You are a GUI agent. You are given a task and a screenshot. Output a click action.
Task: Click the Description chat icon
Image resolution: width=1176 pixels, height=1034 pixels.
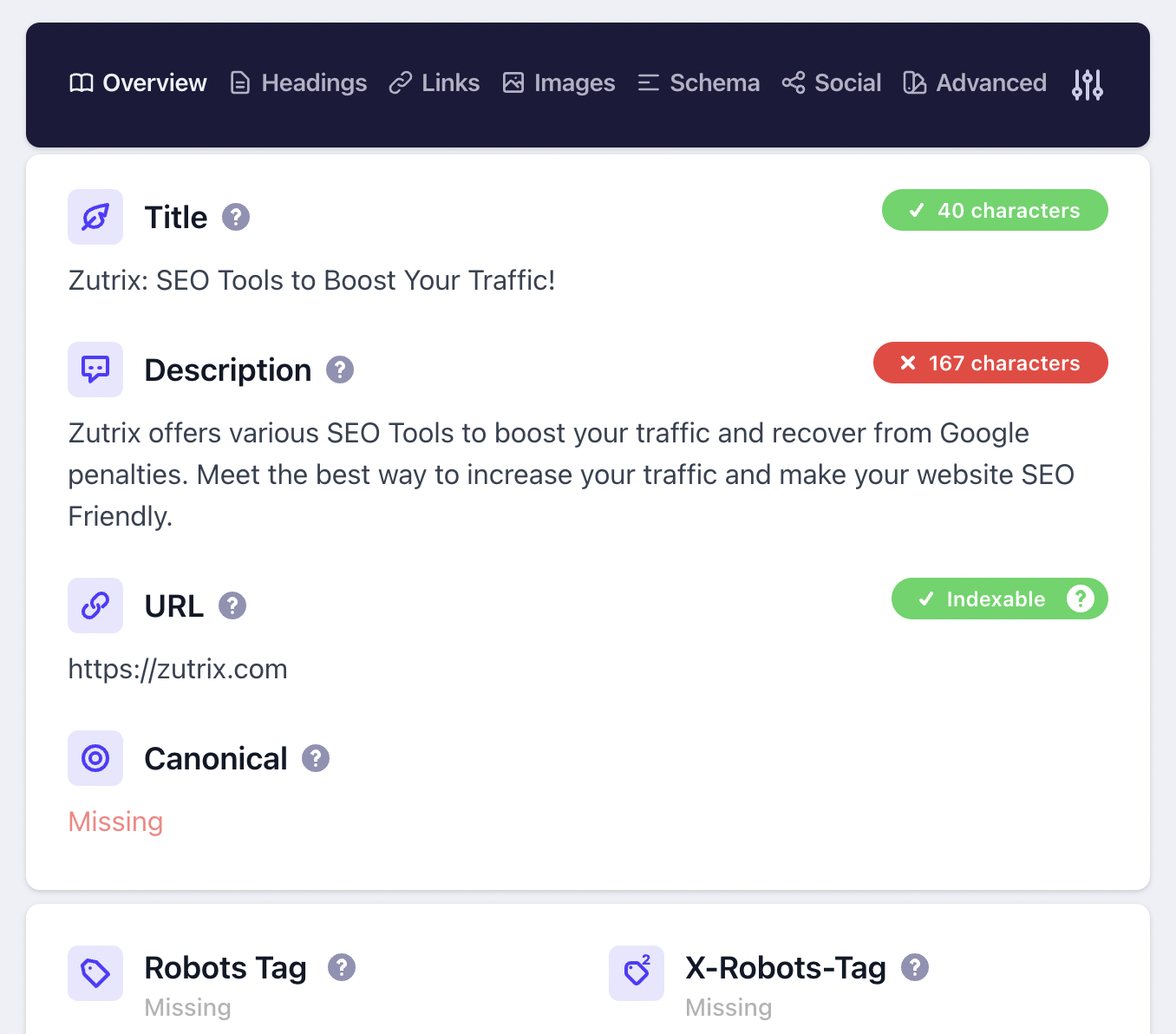[x=95, y=370]
